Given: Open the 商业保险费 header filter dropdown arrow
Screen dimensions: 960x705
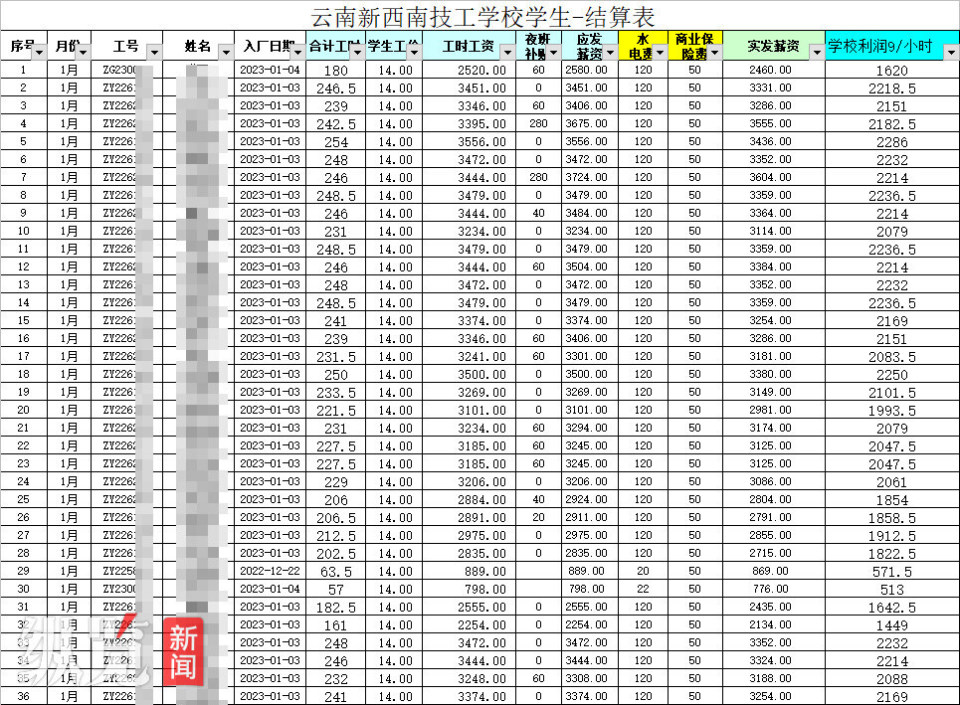Looking at the screenshot, I should pos(714,53).
